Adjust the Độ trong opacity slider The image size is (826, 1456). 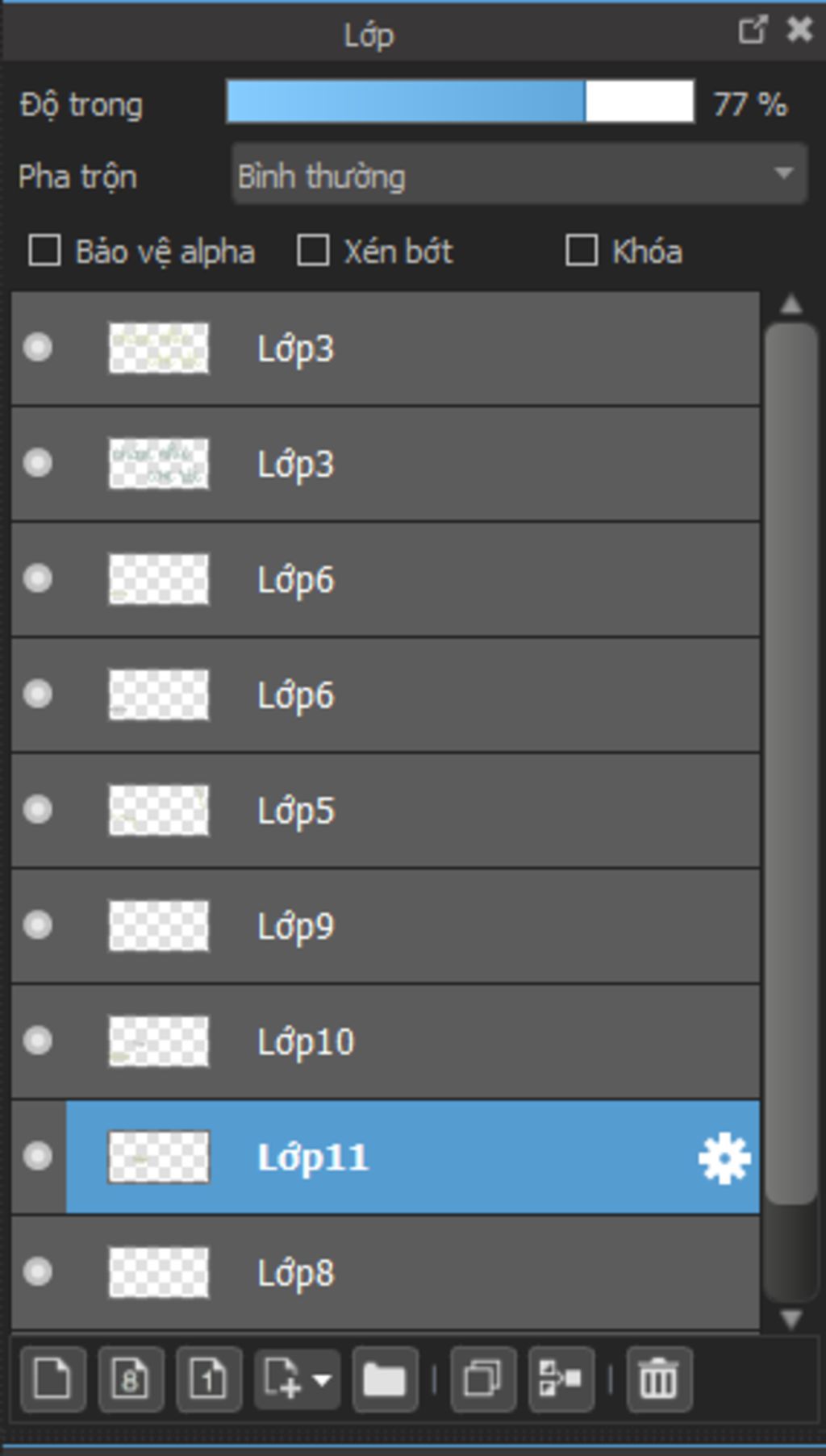pos(460,102)
